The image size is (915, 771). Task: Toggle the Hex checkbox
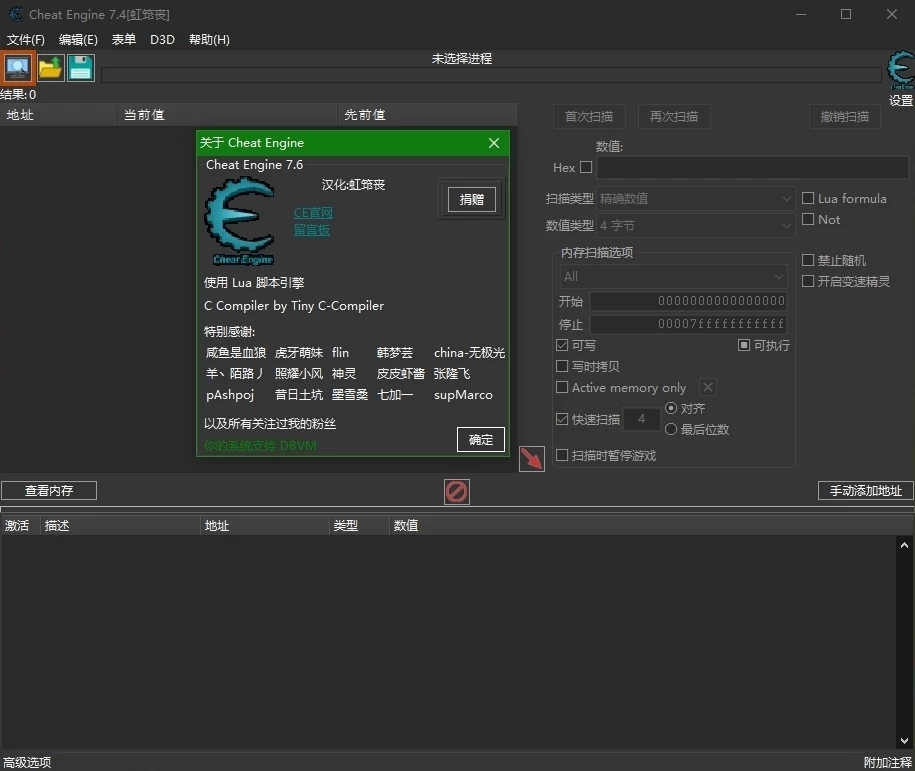(586, 168)
